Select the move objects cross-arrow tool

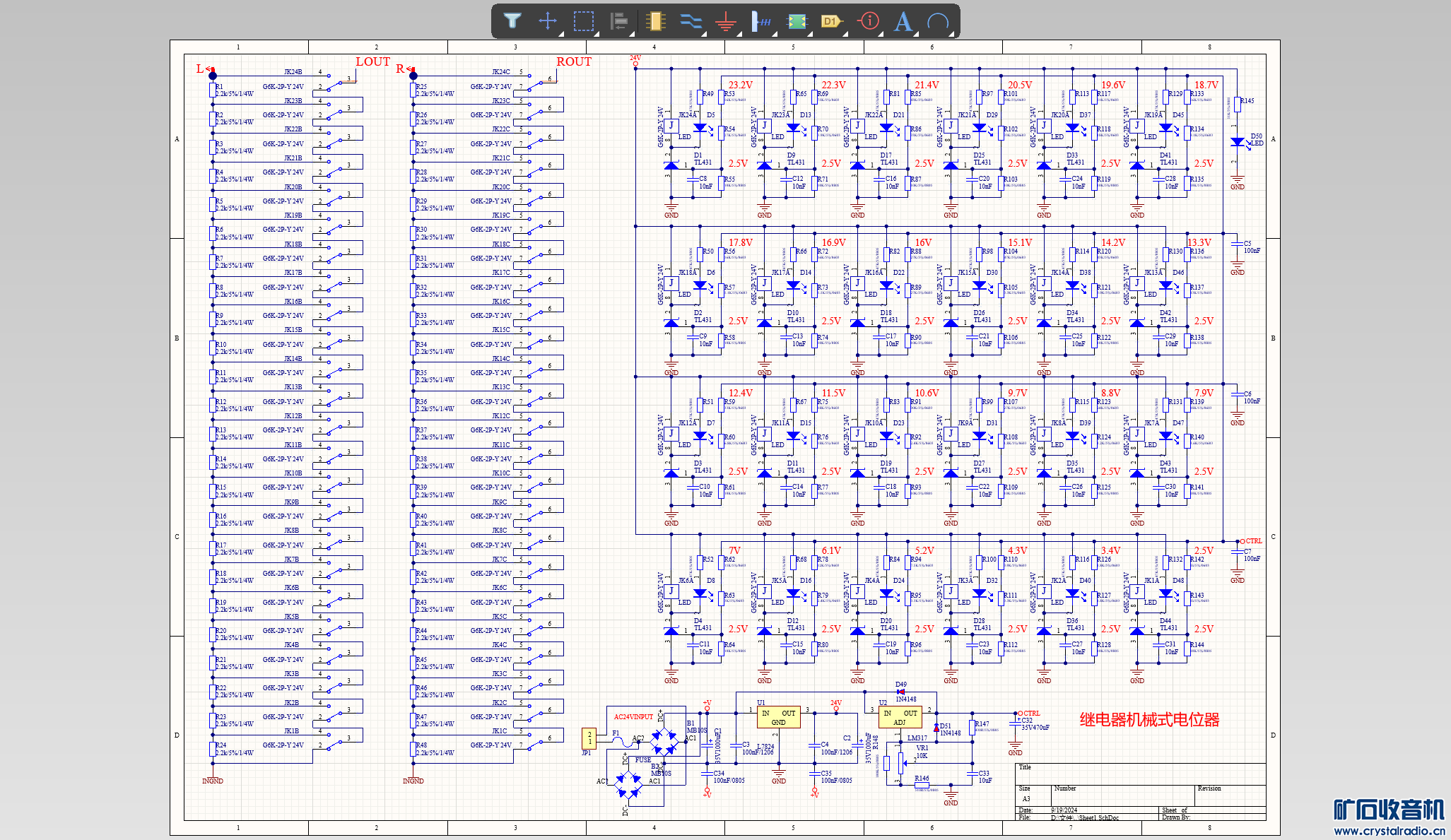pos(548,21)
